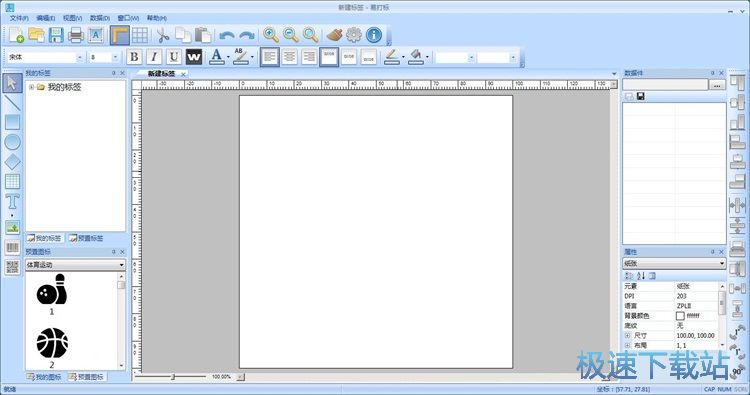Click the undo arrow icon

pos(227,35)
